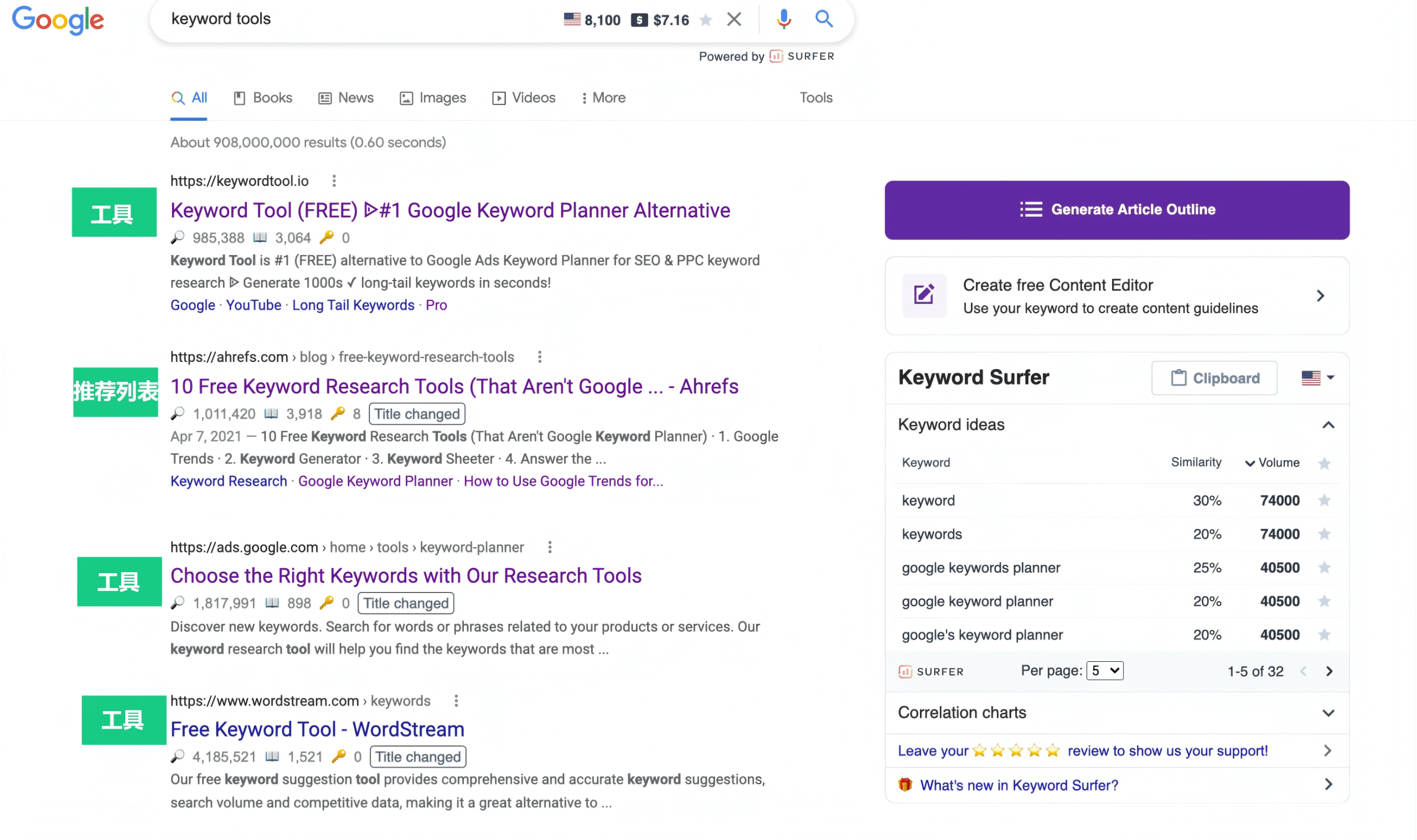
Task: Click the blue search magnifier icon
Action: coord(824,19)
